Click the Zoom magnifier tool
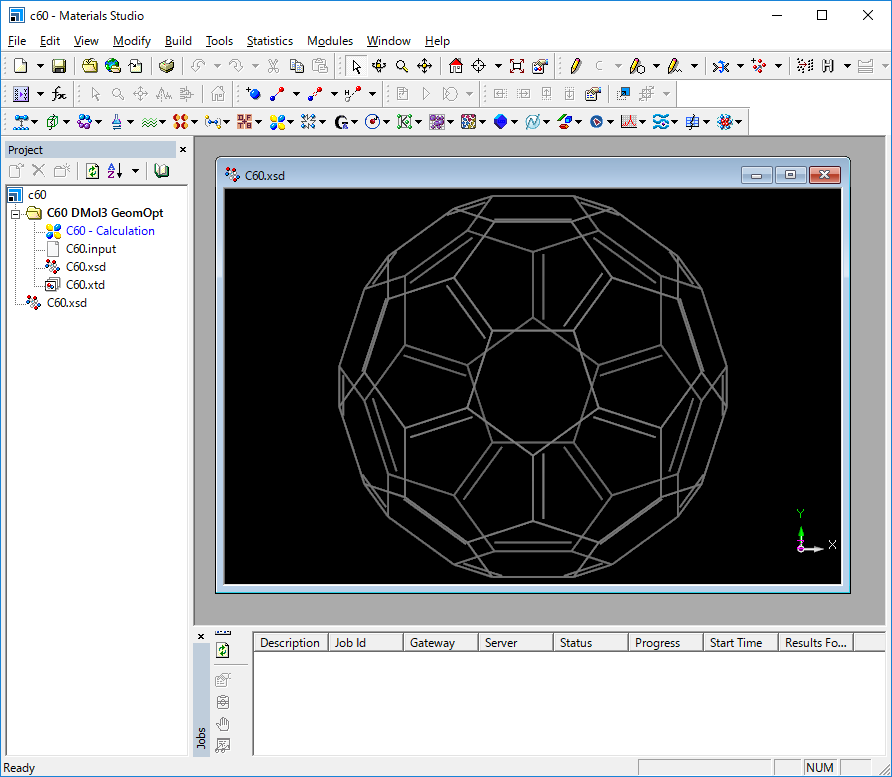Viewport: 892px width, 777px height. (402, 66)
